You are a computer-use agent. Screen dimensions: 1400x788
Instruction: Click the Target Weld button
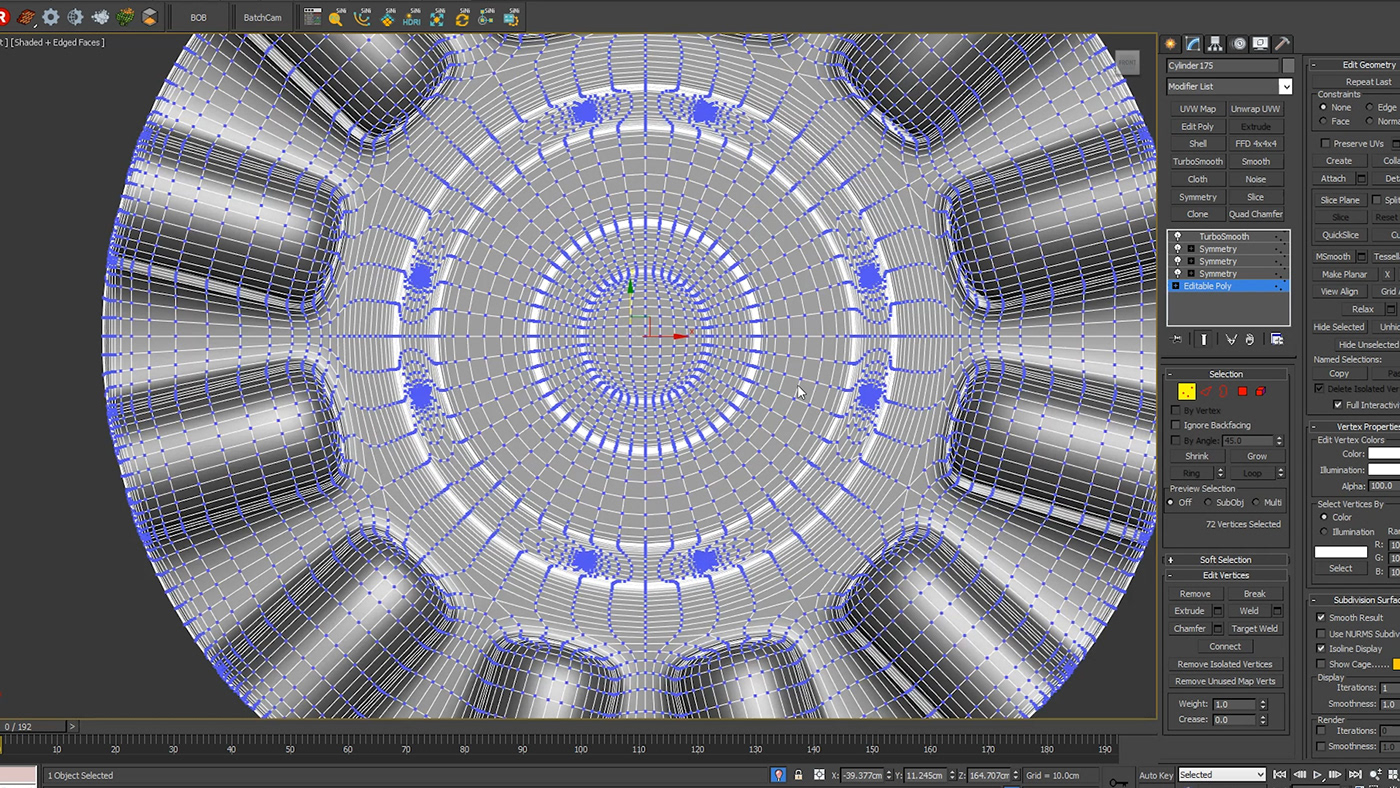[x=1254, y=629]
